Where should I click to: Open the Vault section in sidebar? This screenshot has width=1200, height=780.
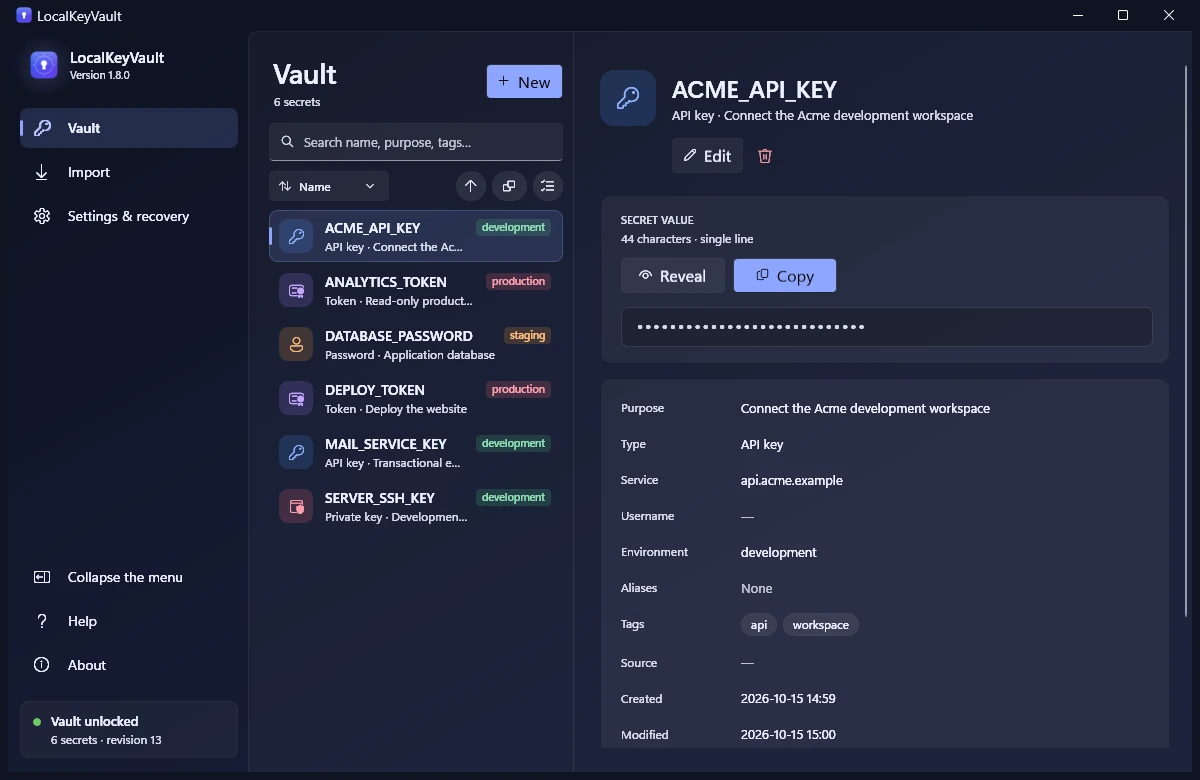click(x=129, y=128)
